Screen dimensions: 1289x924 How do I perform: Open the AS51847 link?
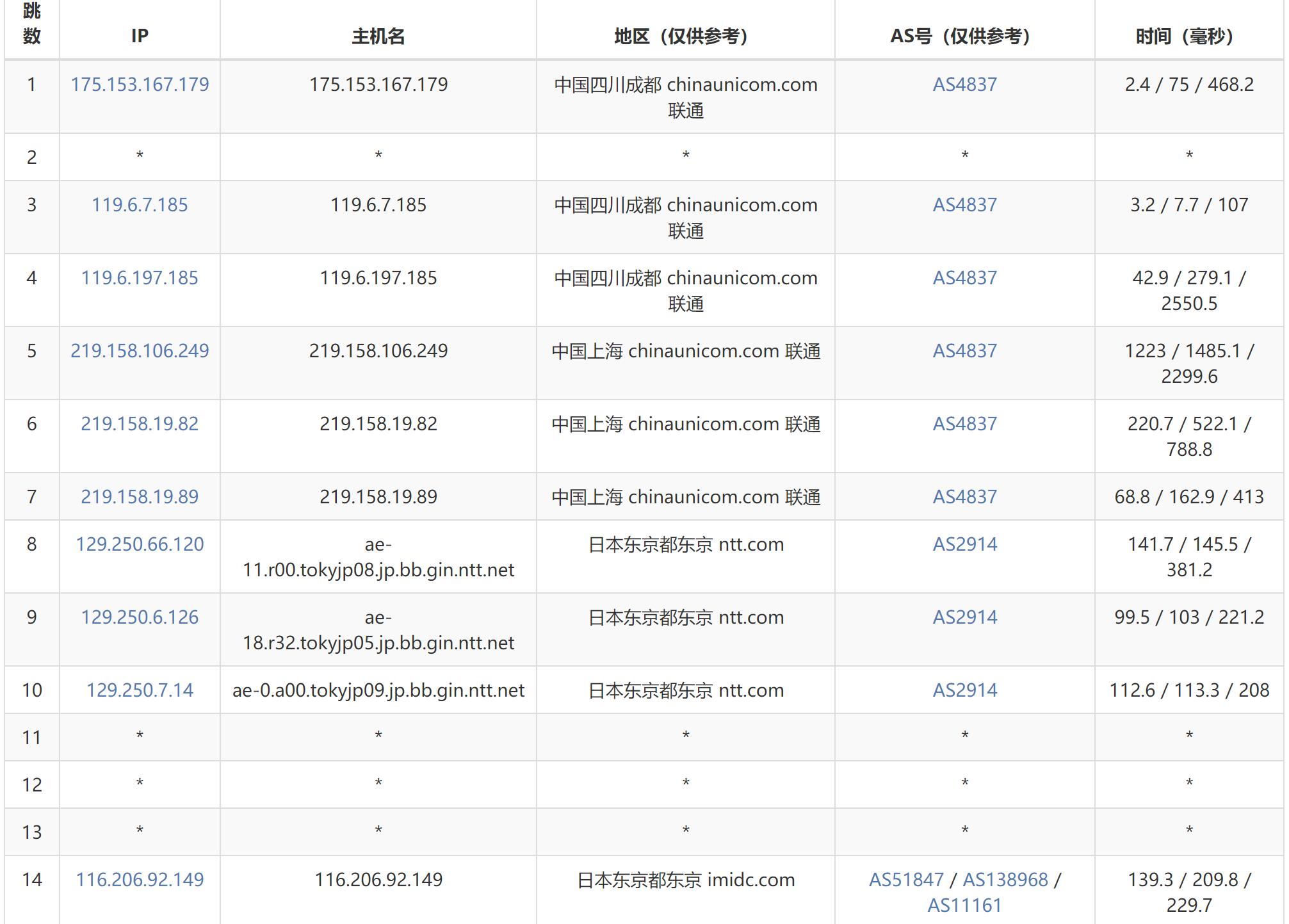(906, 880)
